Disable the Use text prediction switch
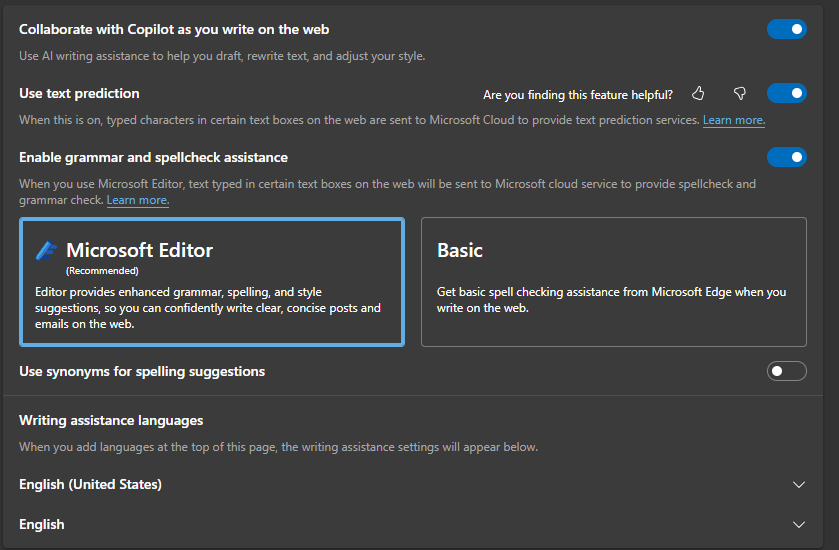Screen dimensions: 839x550 point(787,93)
